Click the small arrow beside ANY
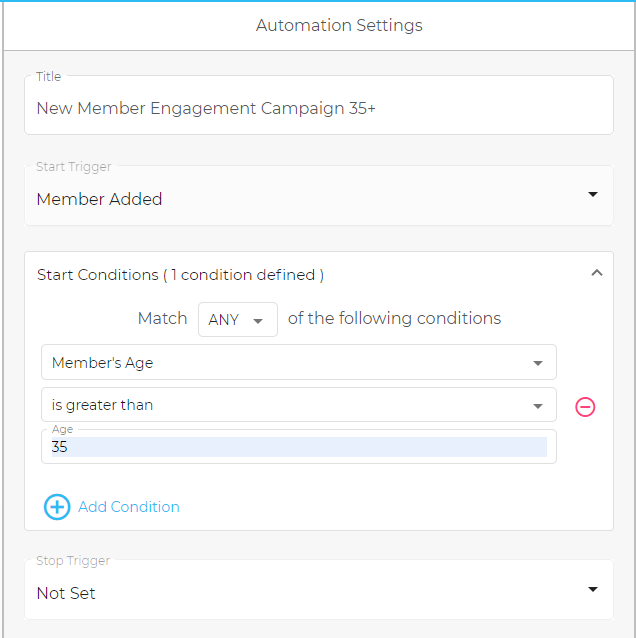This screenshot has height=638, width=636. pos(258,321)
